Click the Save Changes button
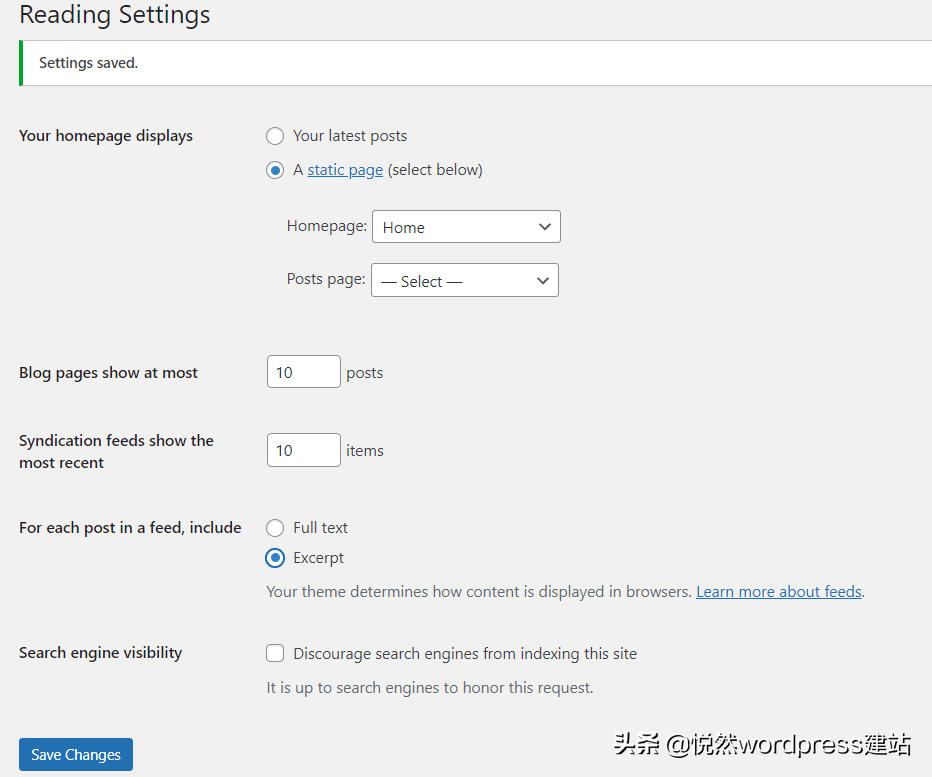The image size is (932, 777). [76, 754]
